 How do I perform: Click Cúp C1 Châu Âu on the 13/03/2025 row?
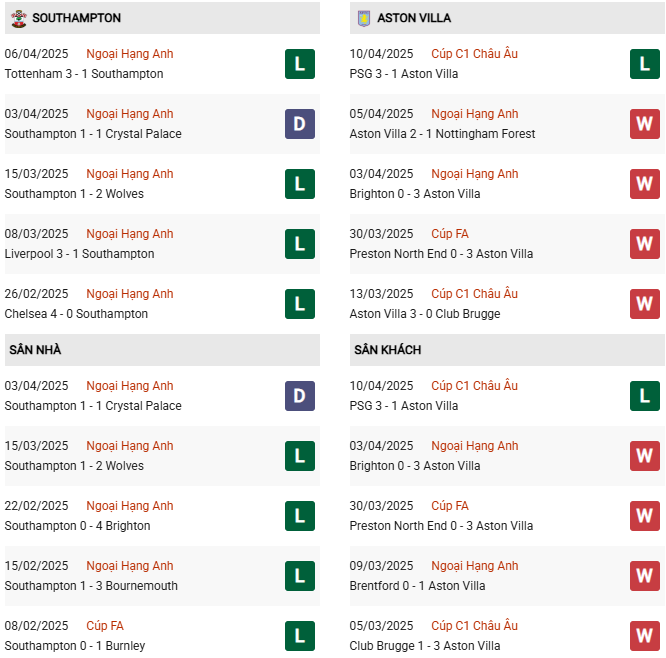(x=474, y=294)
